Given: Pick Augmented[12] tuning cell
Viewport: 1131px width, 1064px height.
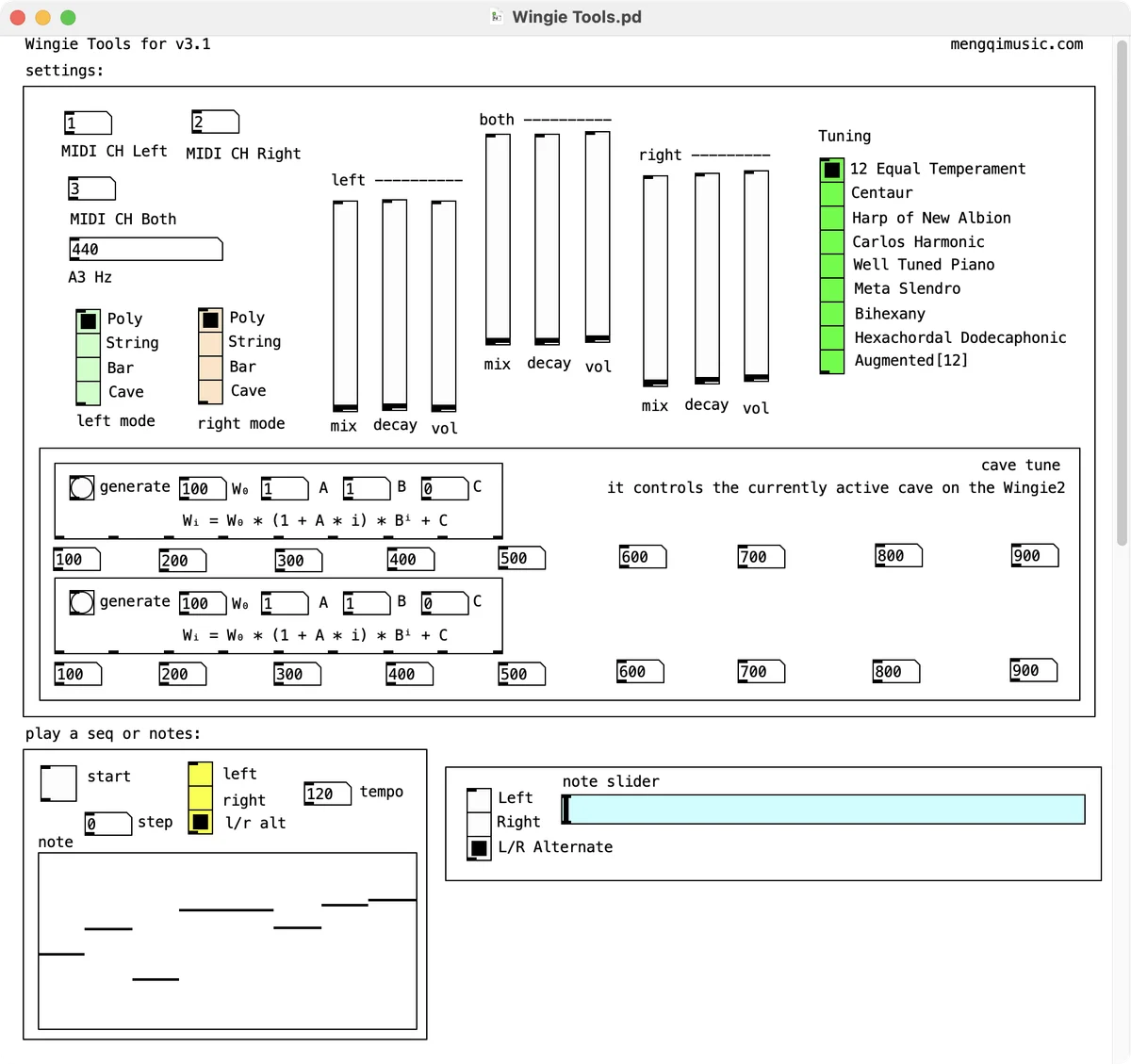Looking at the screenshot, I should click(x=831, y=361).
